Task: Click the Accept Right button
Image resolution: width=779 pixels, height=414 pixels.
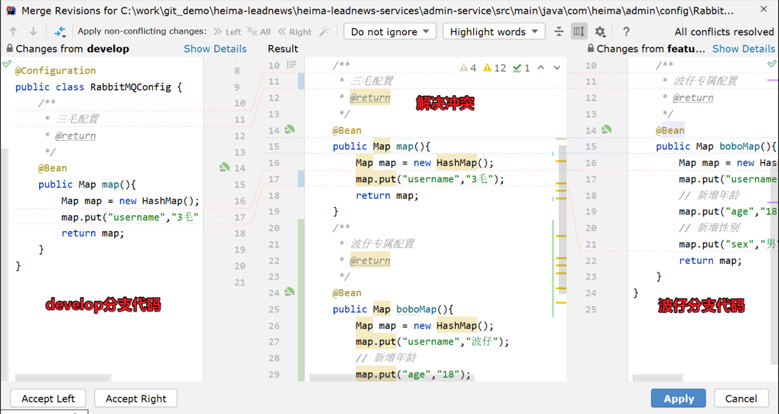Action: pyautogui.click(x=136, y=399)
